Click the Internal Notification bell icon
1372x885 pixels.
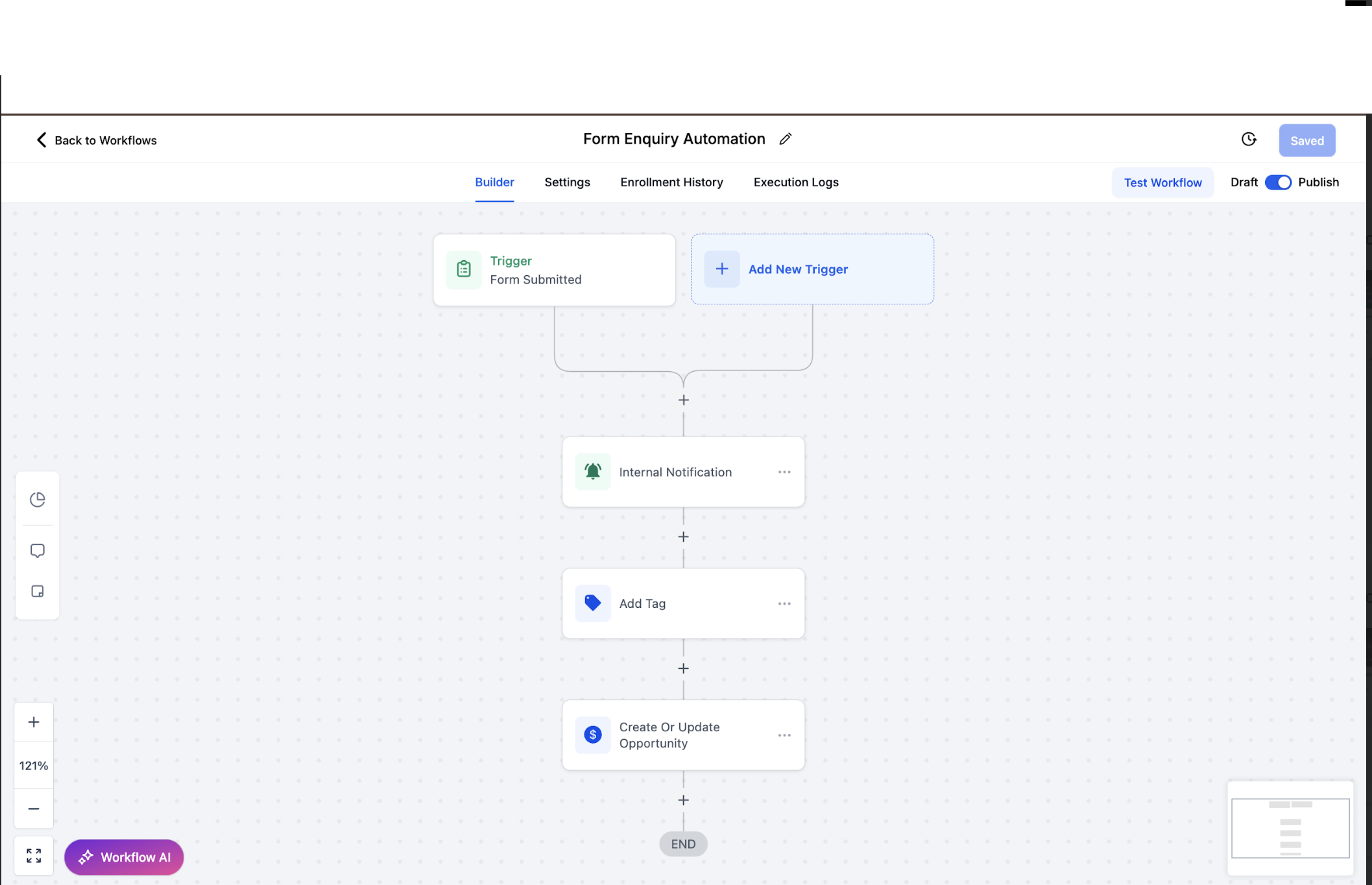pyautogui.click(x=592, y=472)
